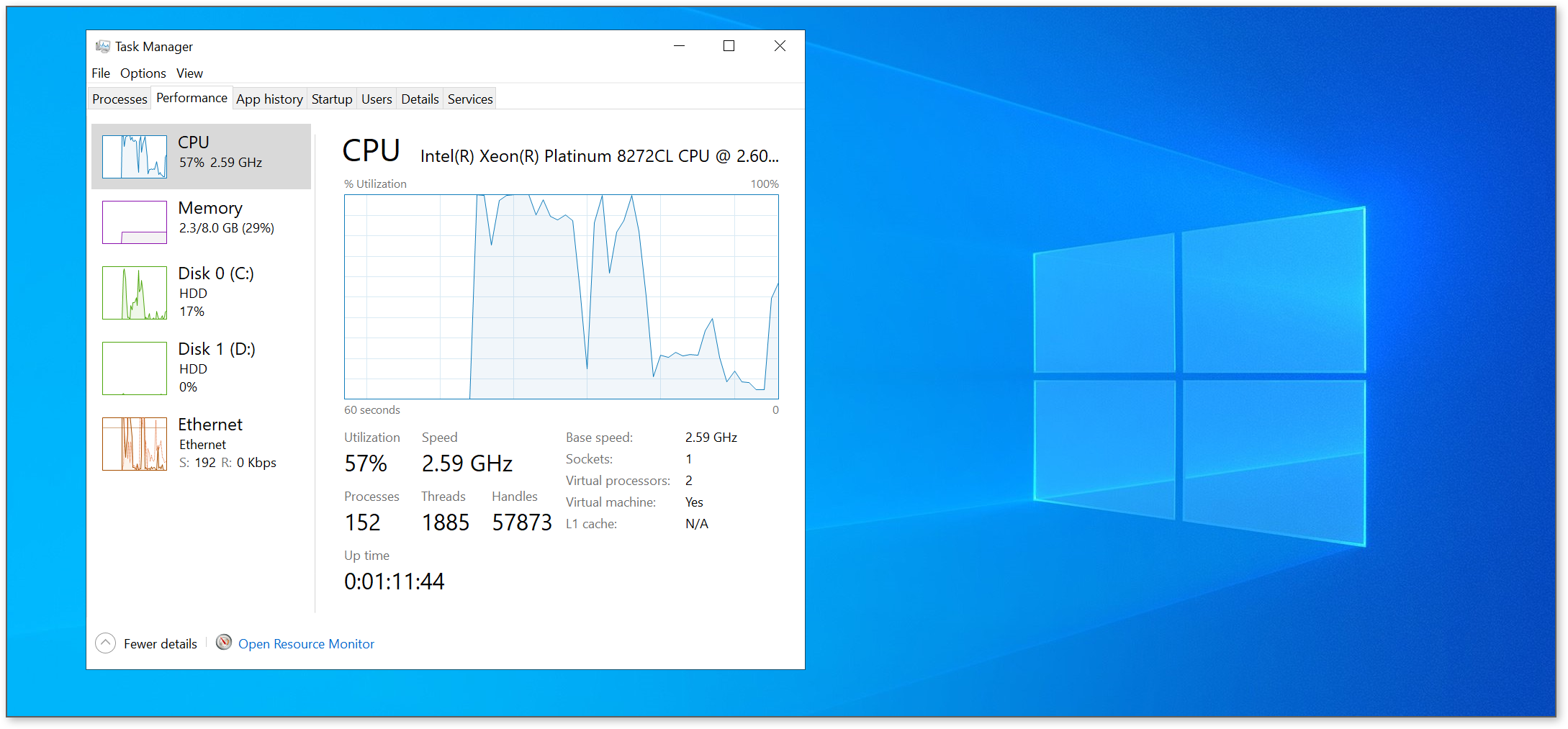Click the L1 cache N/A value
Viewport: 1568px width, 729px height.
(x=697, y=524)
